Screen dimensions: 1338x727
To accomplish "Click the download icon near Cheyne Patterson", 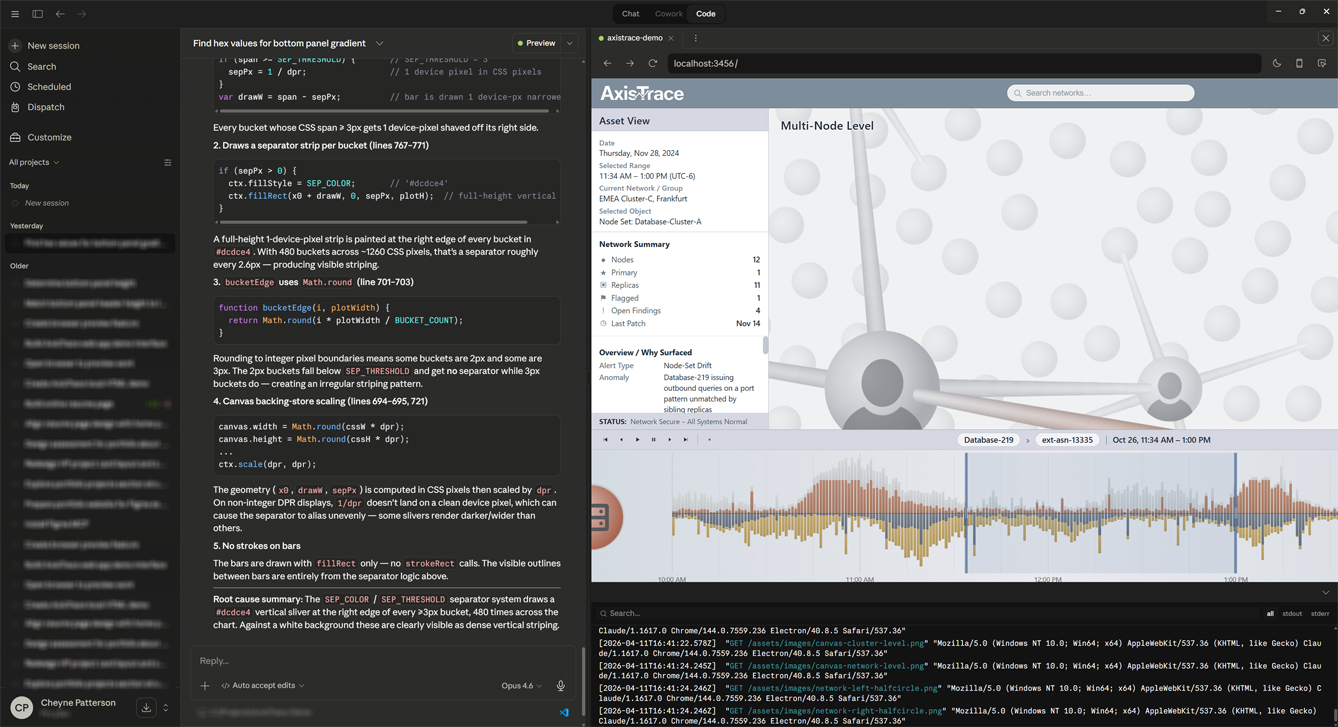I will [x=146, y=707].
